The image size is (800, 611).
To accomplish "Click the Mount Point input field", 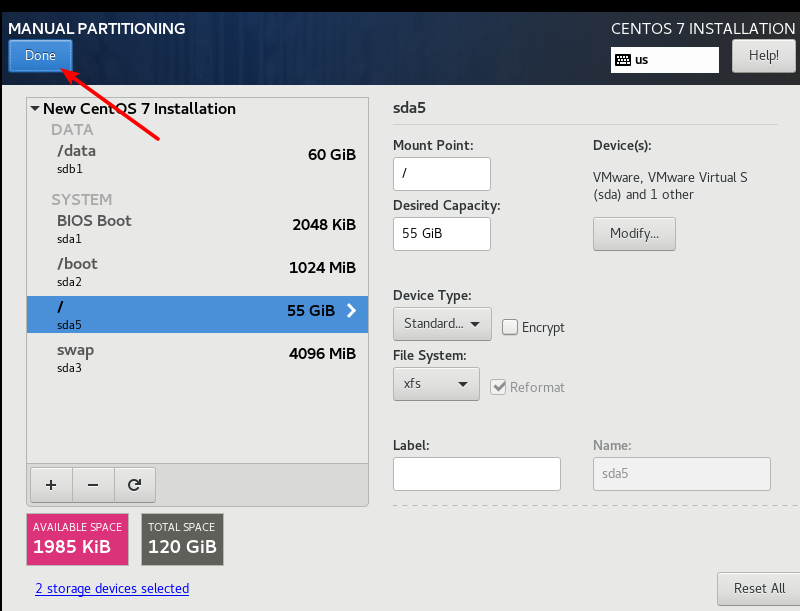I will pos(442,174).
